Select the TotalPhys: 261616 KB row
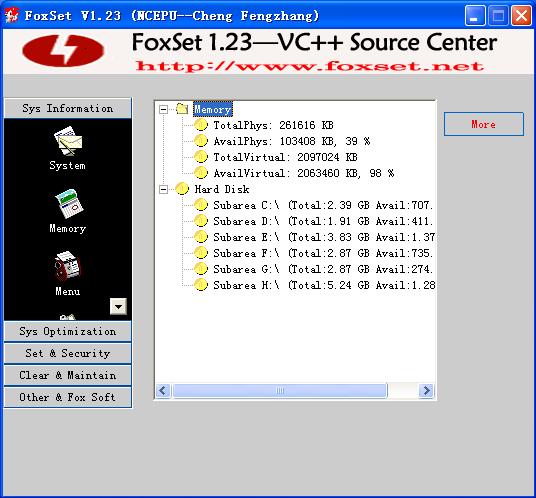The height and width of the screenshot is (498, 536). [x=273, y=125]
